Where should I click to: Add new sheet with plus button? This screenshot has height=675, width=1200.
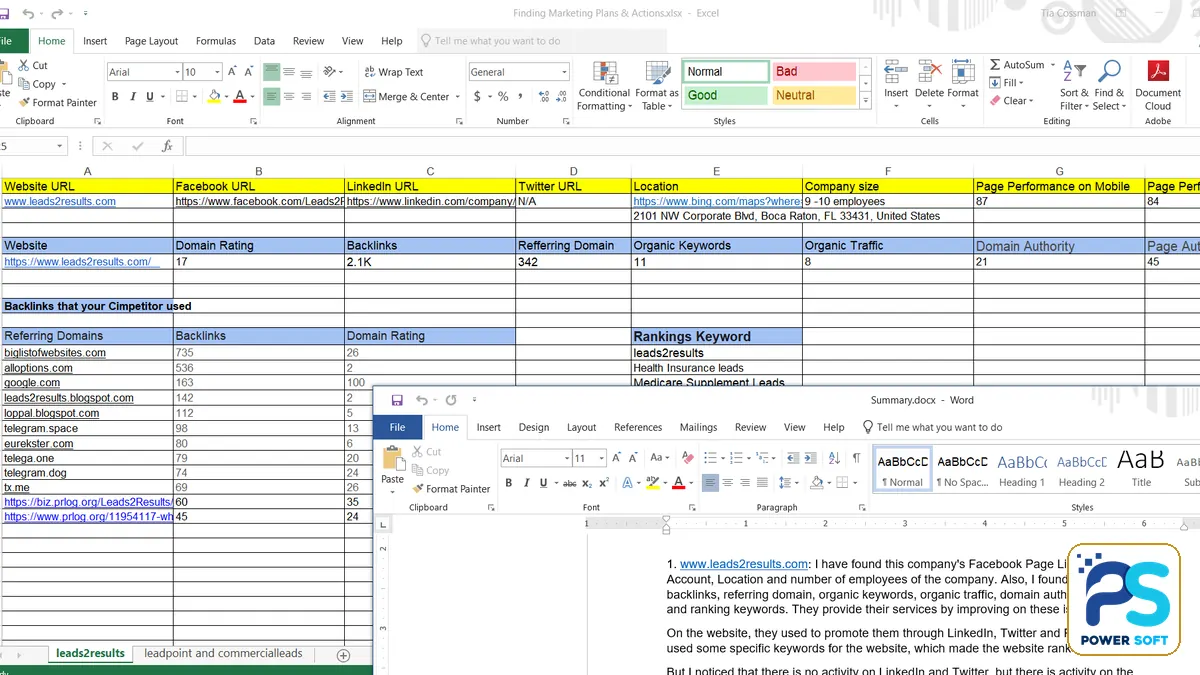pyautogui.click(x=343, y=655)
